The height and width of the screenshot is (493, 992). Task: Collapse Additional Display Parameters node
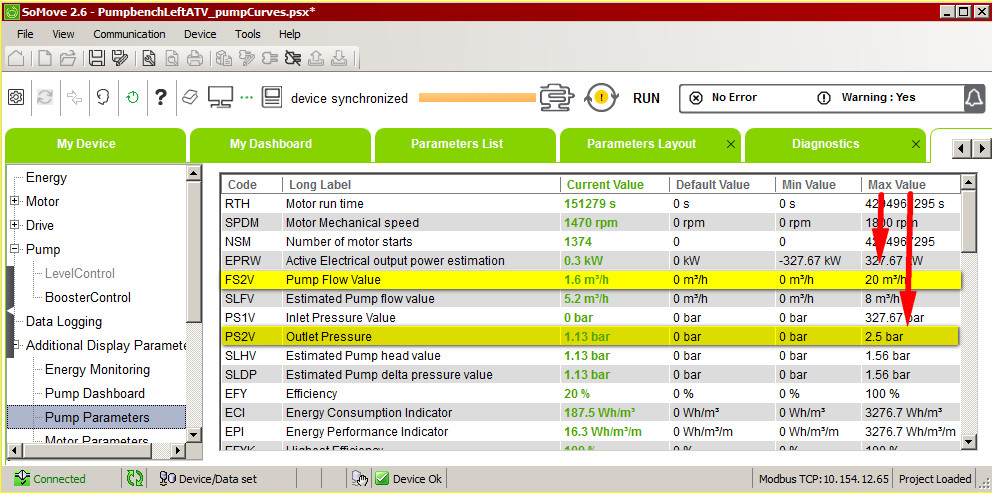point(14,345)
